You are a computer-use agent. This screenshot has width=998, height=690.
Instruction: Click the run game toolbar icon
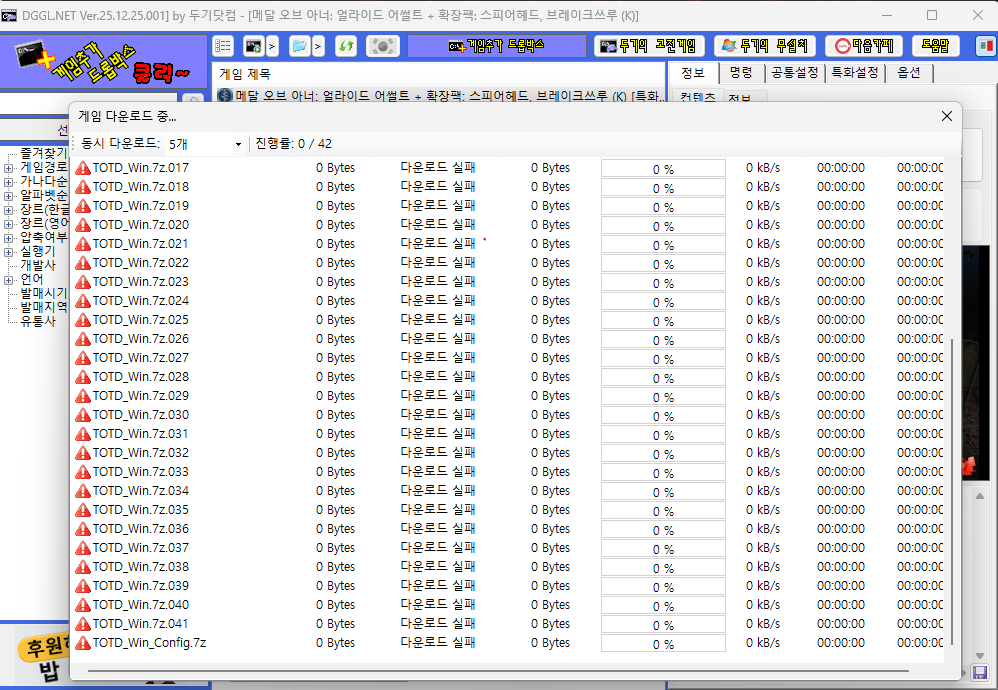click(x=253, y=46)
